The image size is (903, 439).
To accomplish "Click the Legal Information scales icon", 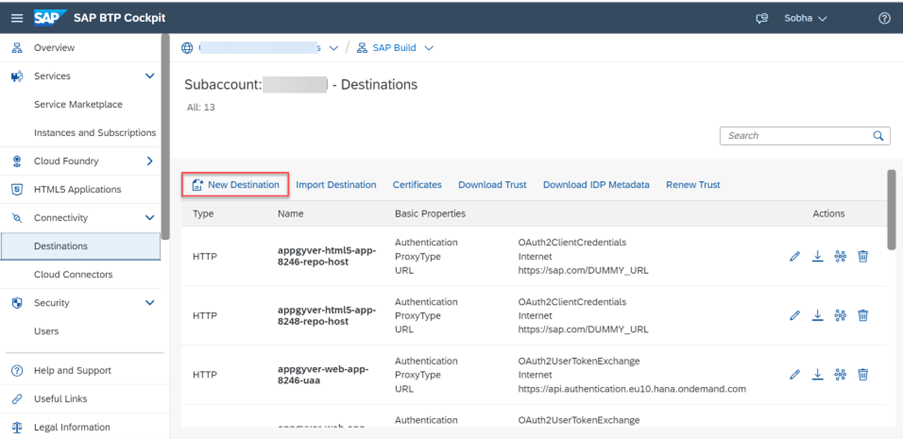I will (x=17, y=427).
